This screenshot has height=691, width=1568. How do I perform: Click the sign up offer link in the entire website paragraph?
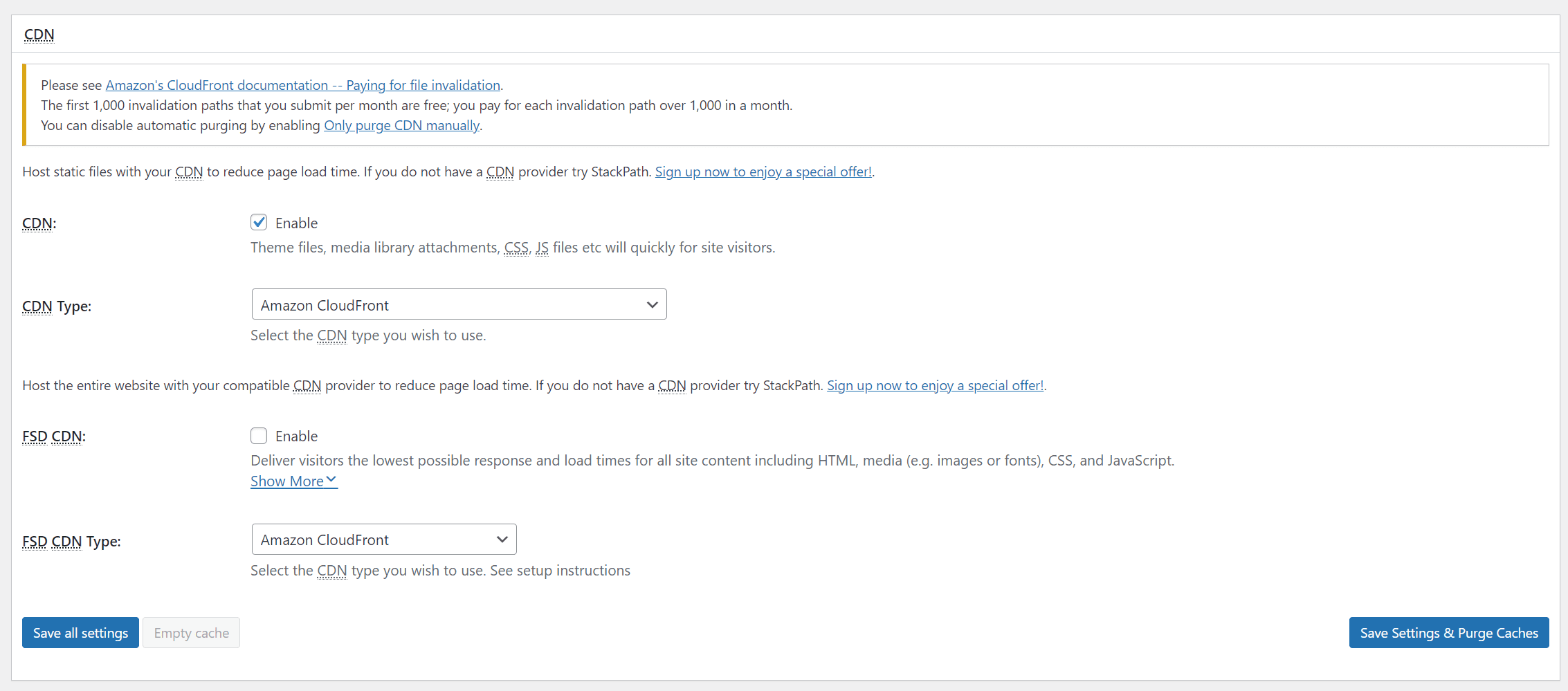click(x=934, y=385)
